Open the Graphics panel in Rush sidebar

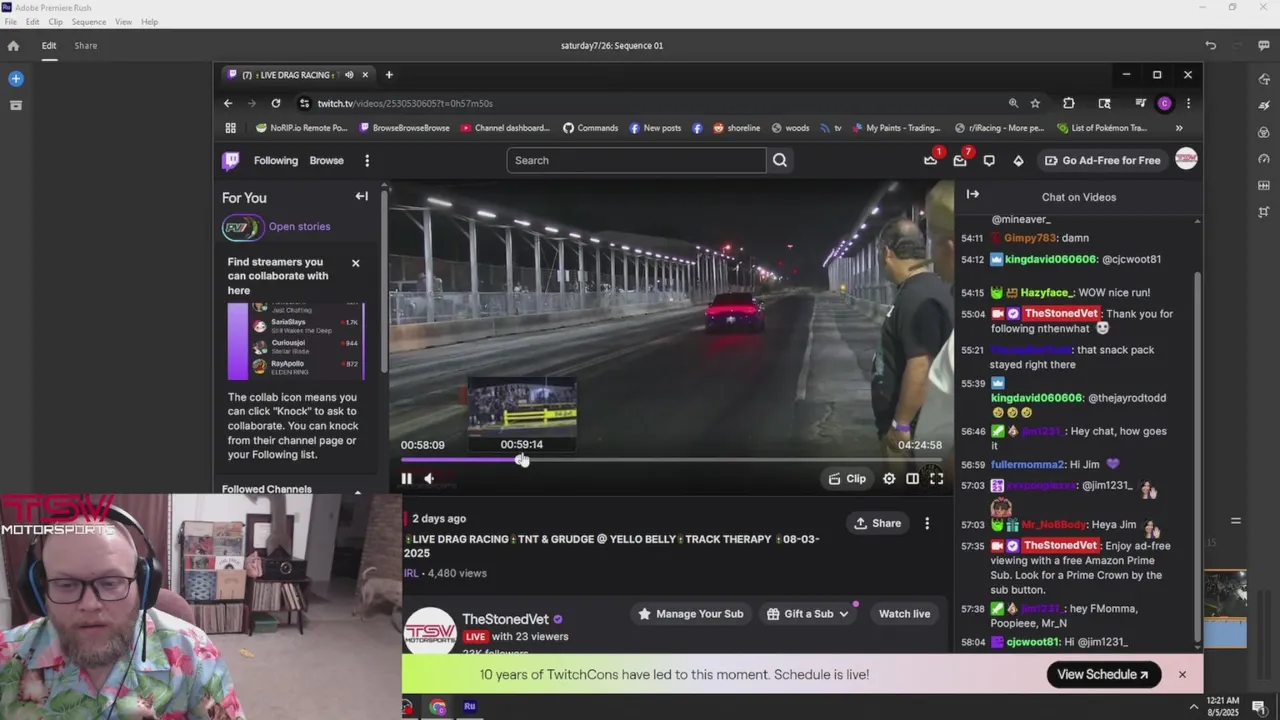point(1264,79)
